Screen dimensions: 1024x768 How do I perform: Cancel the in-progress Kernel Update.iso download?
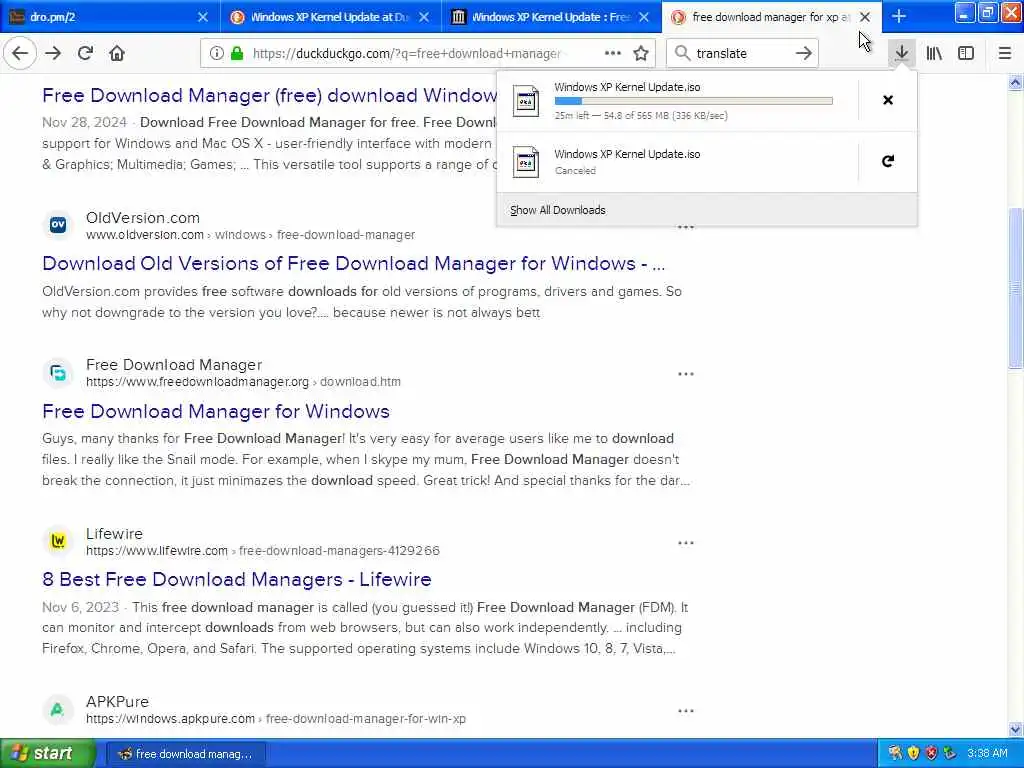pos(888,100)
